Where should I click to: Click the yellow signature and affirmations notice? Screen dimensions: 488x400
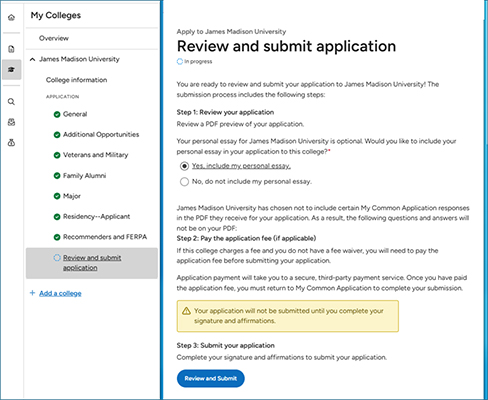pyautogui.click(x=288, y=316)
